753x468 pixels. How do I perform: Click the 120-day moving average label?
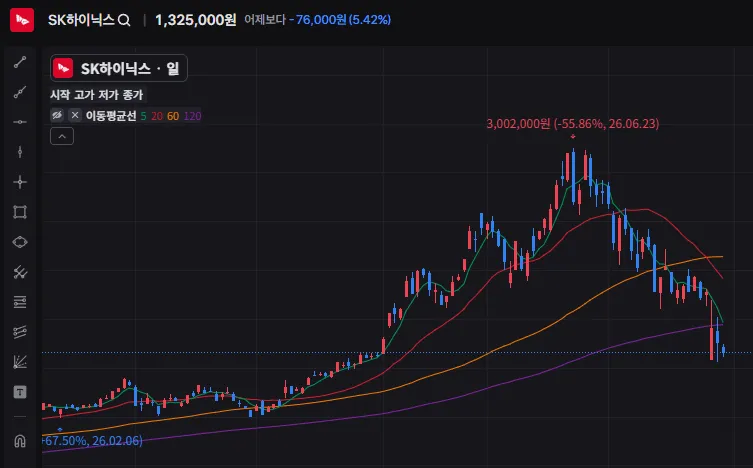click(x=192, y=116)
